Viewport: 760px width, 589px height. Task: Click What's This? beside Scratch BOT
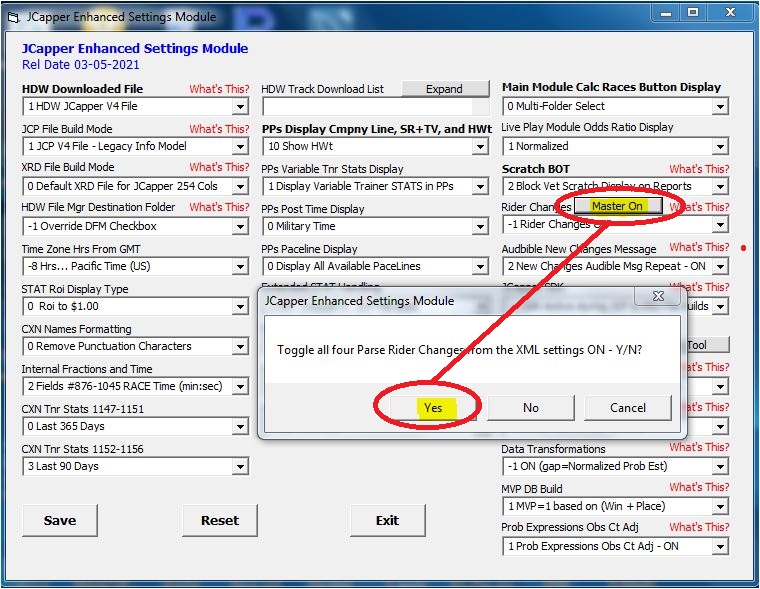(699, 169)
